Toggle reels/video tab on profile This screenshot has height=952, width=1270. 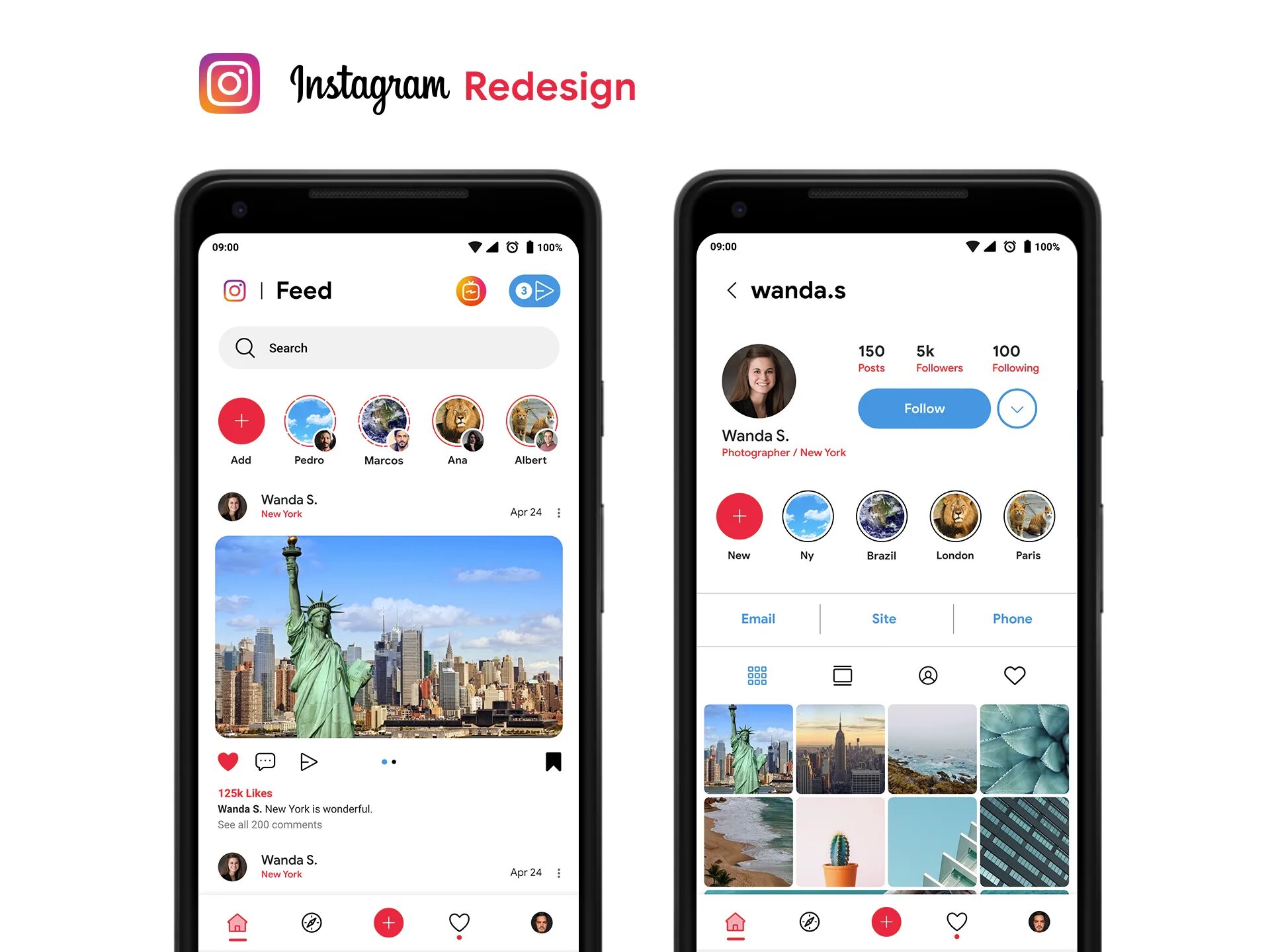843,676
